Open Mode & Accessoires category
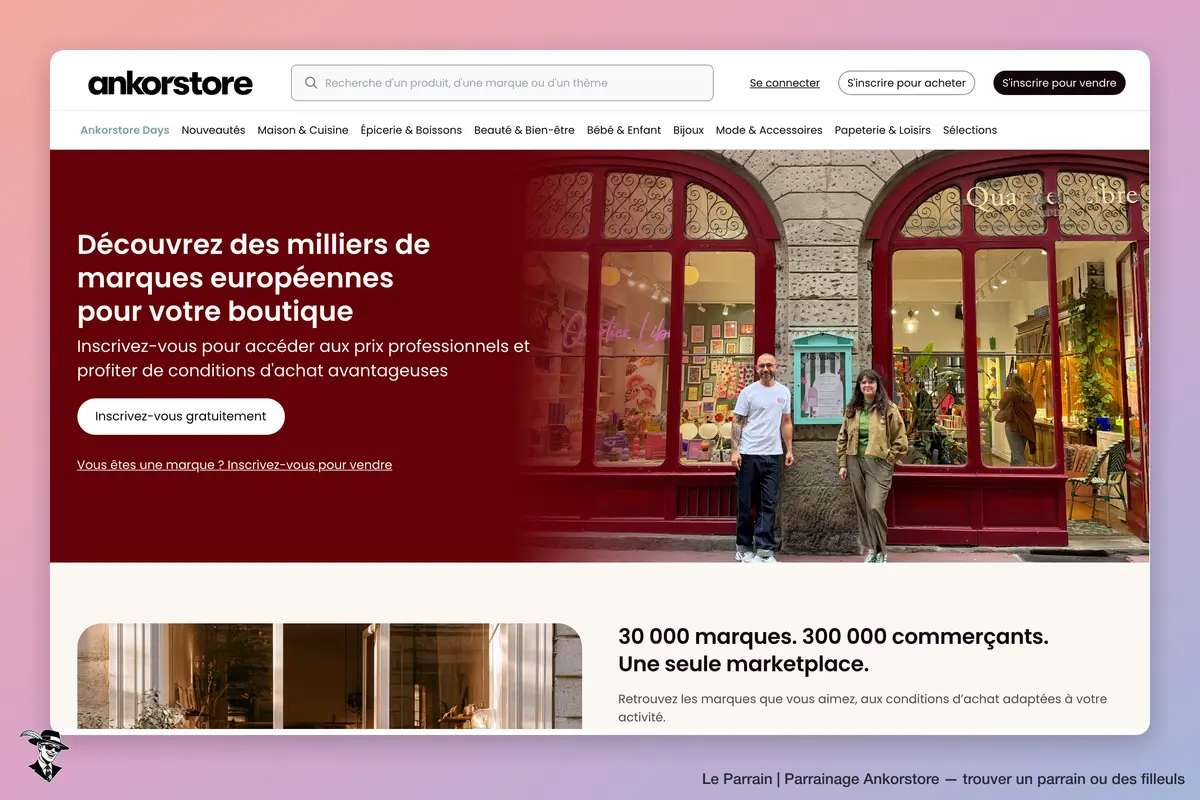 pos(769,130)
